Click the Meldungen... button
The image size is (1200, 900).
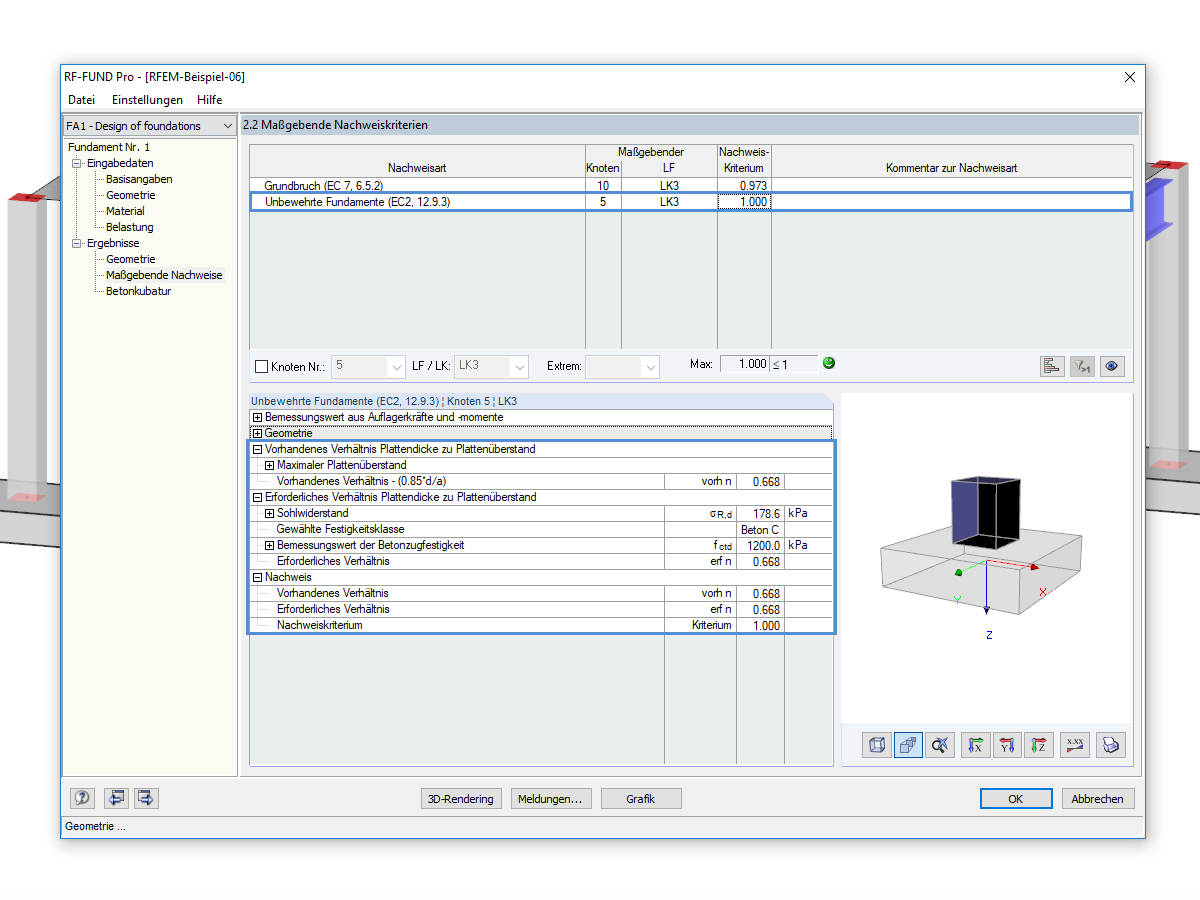click(551, 799)
